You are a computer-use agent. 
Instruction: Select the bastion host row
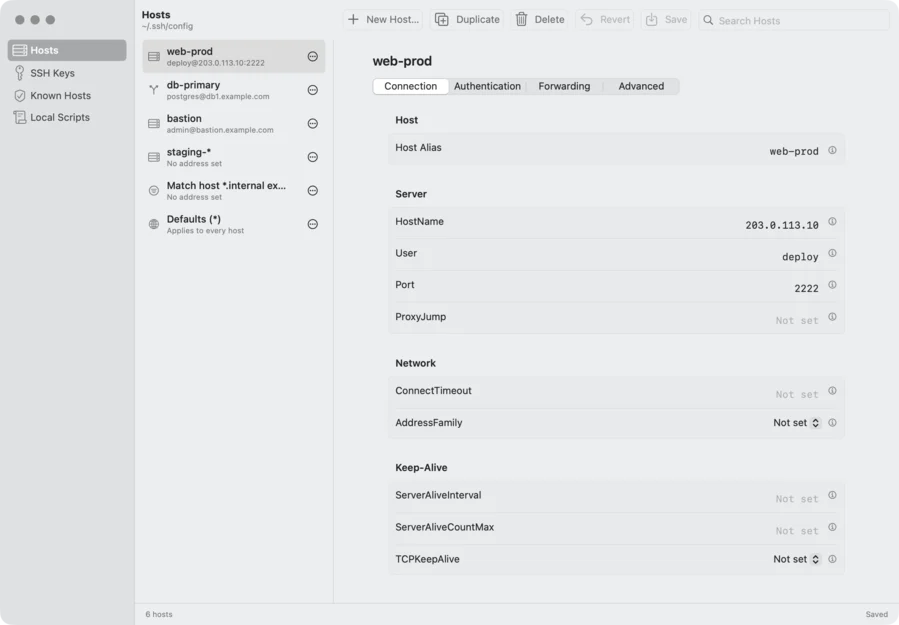pos(233,123)
